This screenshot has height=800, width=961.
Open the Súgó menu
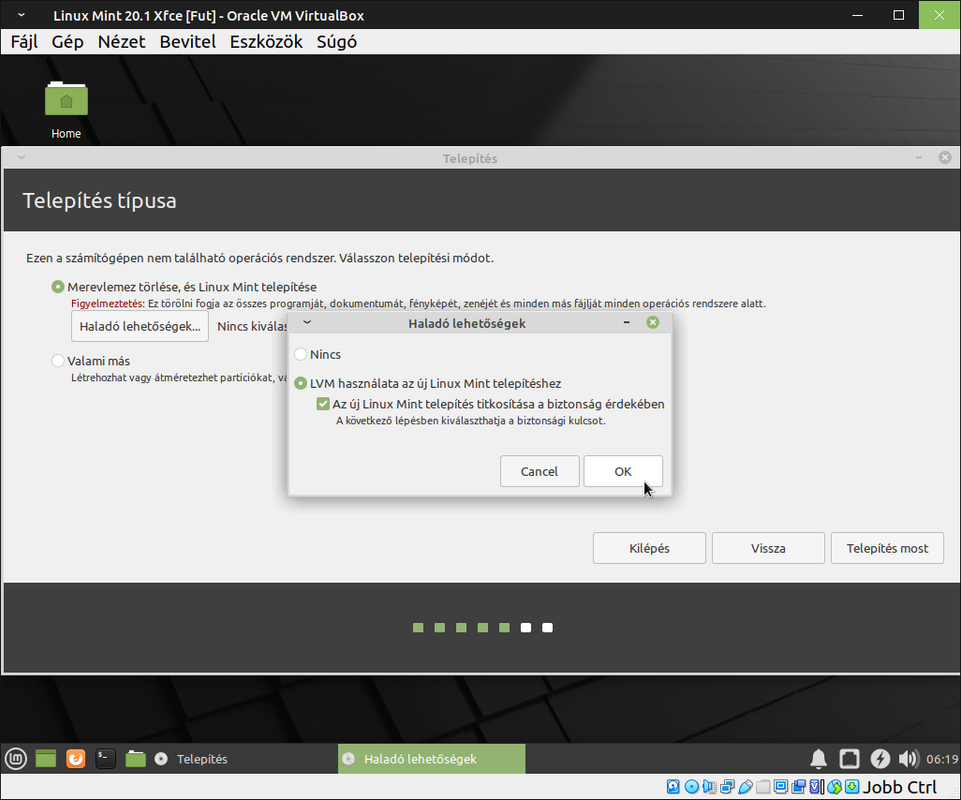click(x=336, y=42)
